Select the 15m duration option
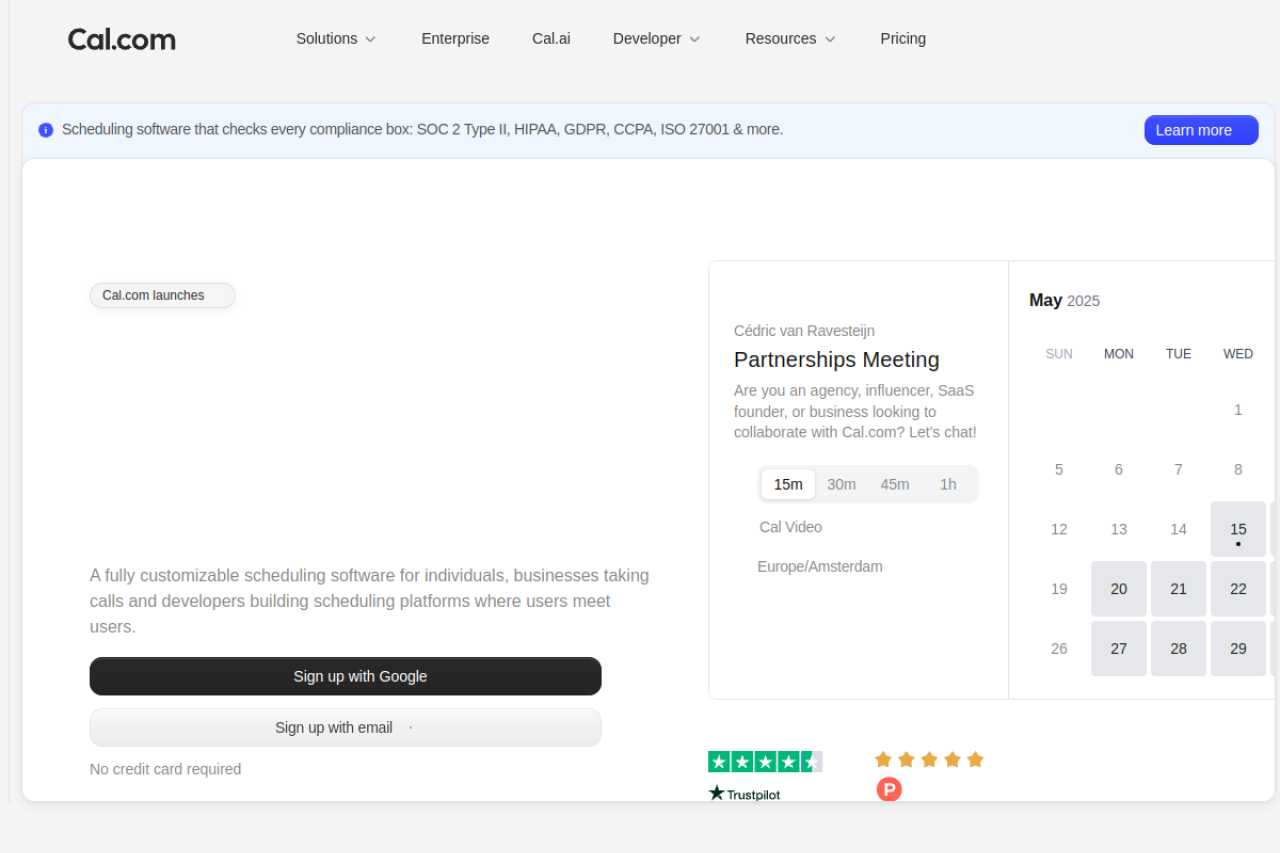This screenshot has height=853, width=1280. tap(788, 484)
